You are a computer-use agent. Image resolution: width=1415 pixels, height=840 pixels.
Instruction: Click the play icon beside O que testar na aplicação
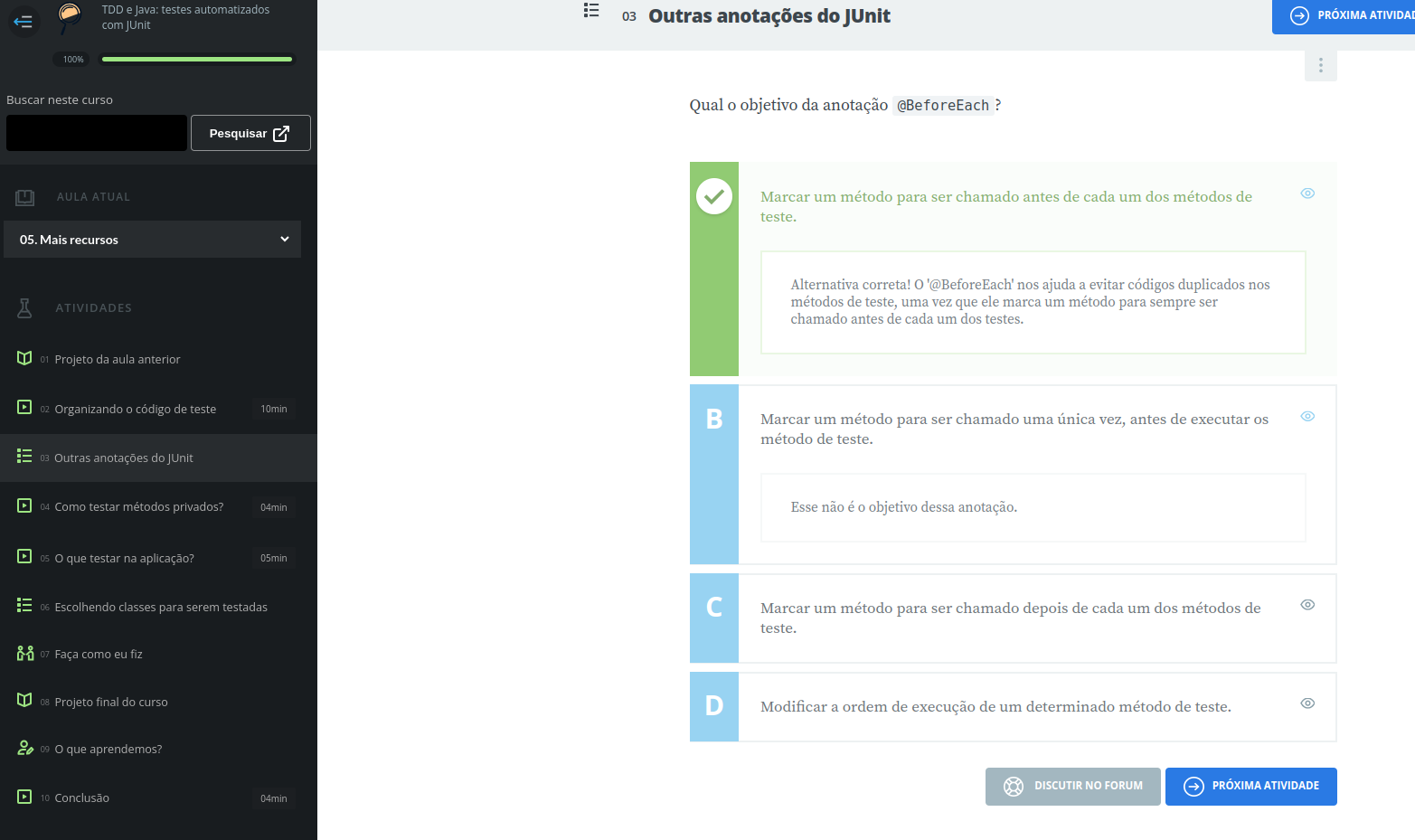coord(24,556)
